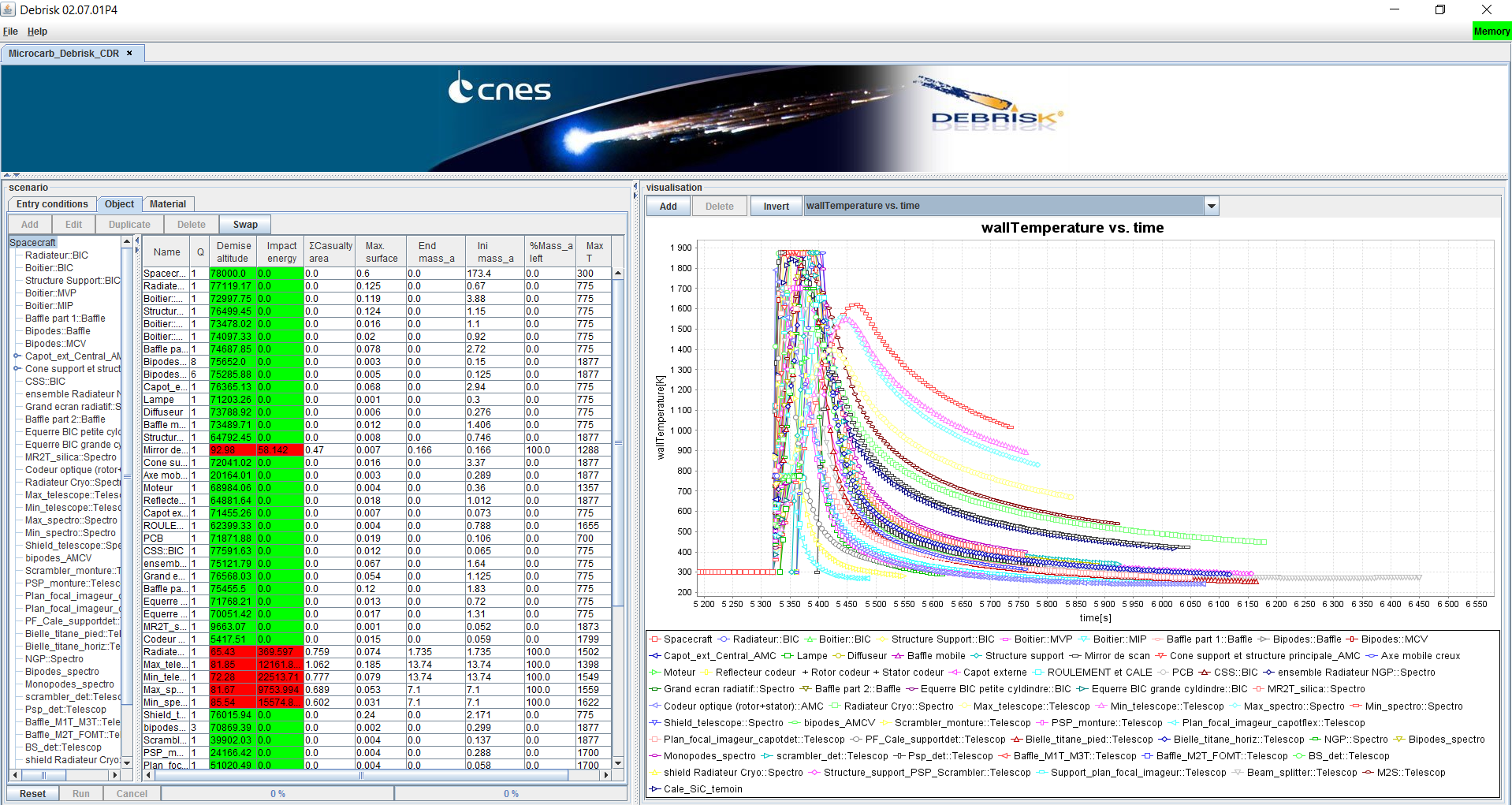The height and width of the screenshot is (805, 1512).
Task: Expand the Capot_ext_Central tree node
Action: pos(17,356)
